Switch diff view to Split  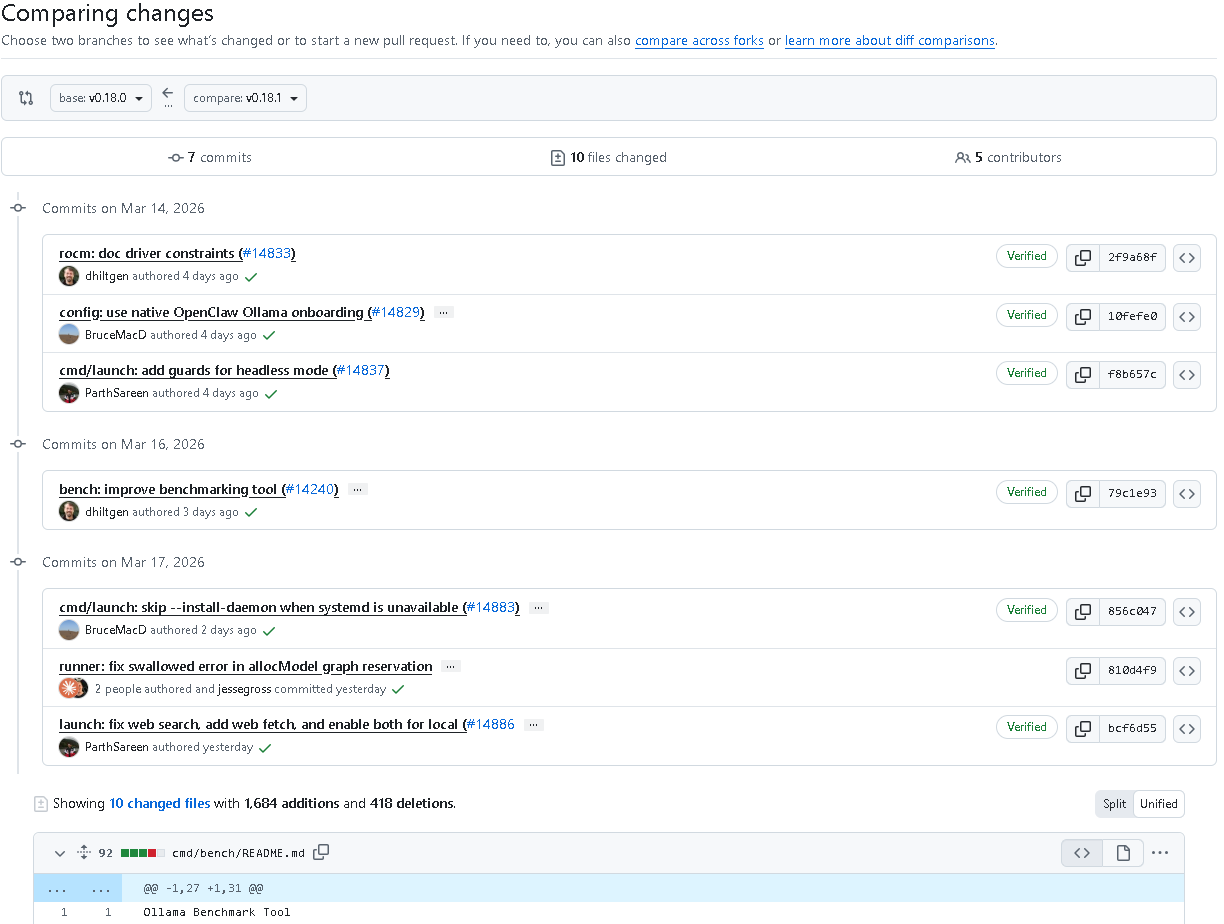point(1115,804)
